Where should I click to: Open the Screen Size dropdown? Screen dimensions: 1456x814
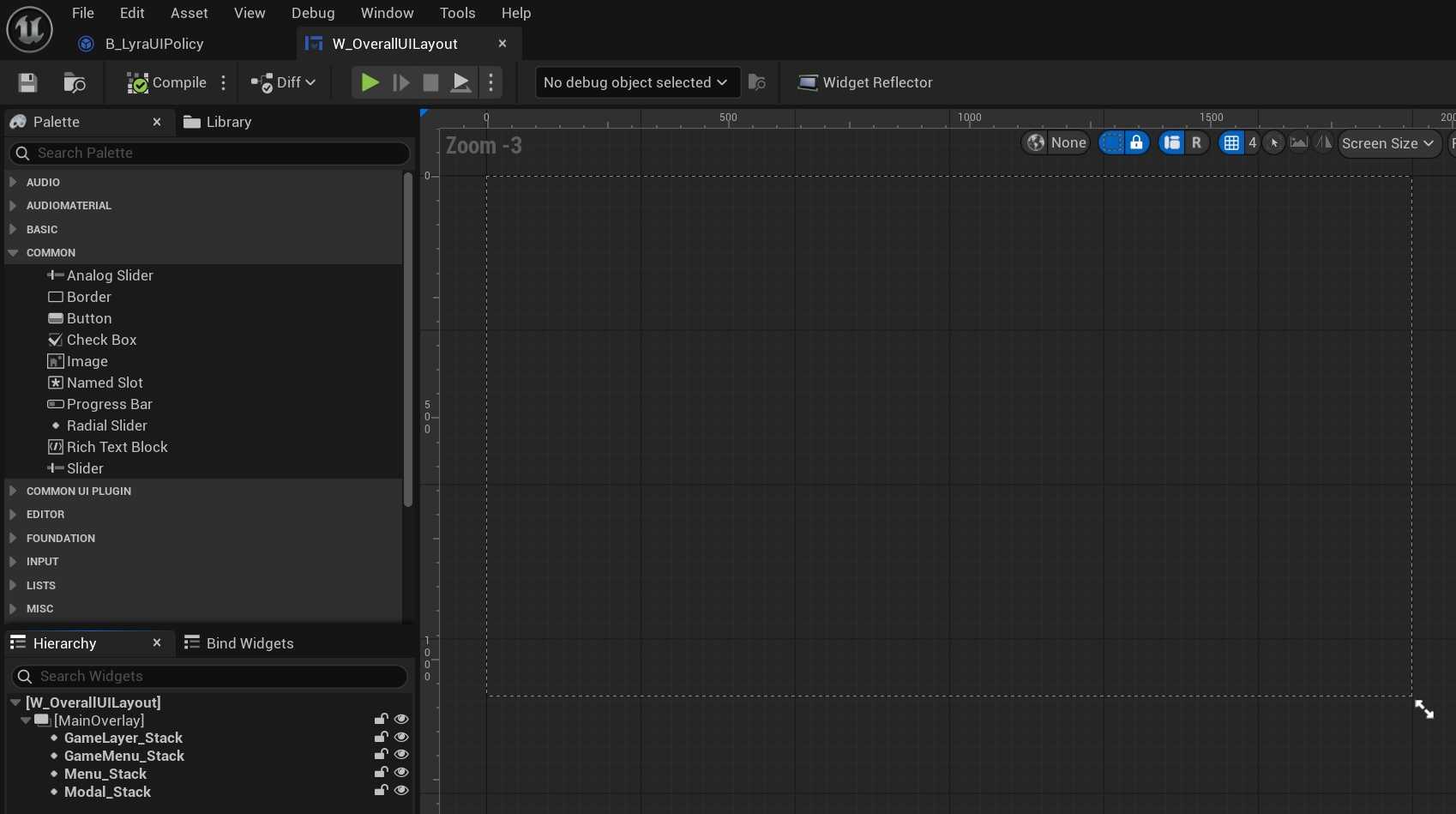1387,143
